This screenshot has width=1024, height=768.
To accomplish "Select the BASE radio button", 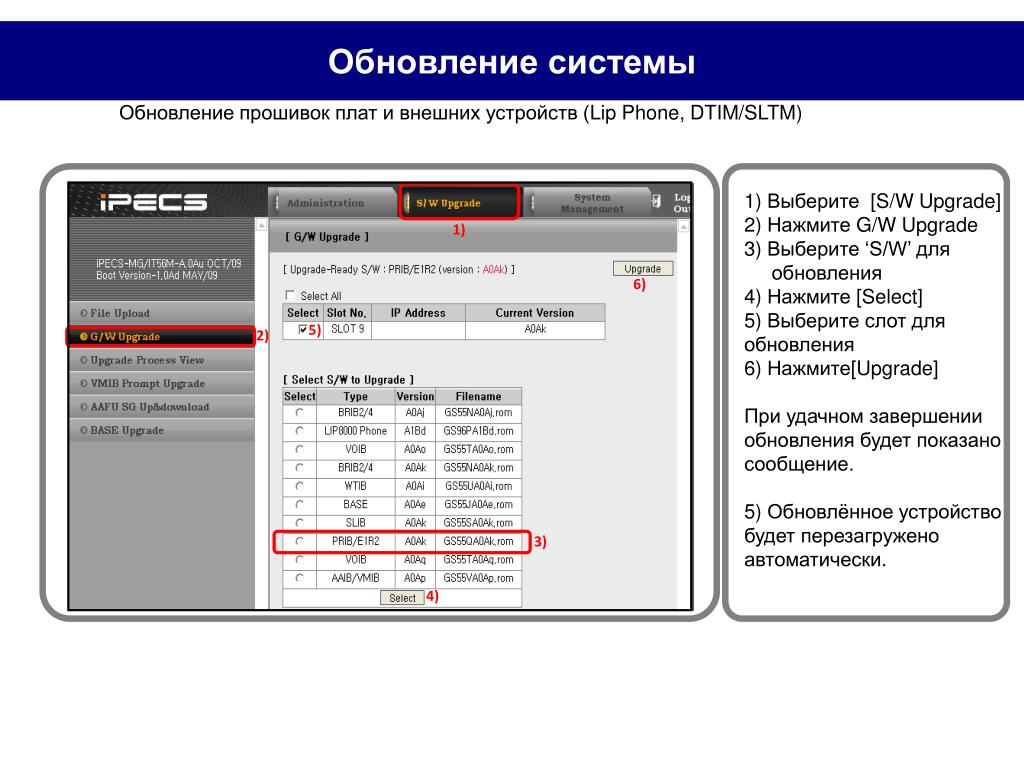I will point(299,504).
